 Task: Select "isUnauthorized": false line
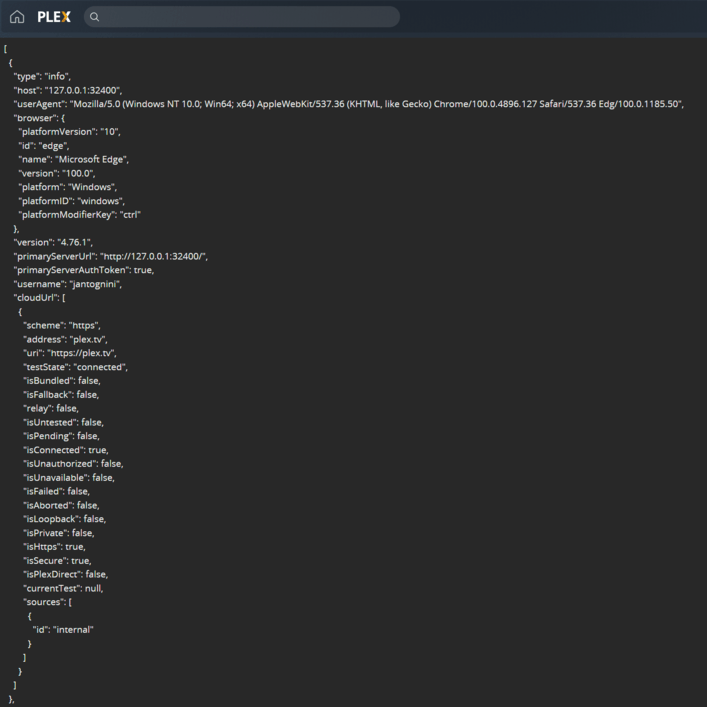pyautogui.click(x=73, y=464)
